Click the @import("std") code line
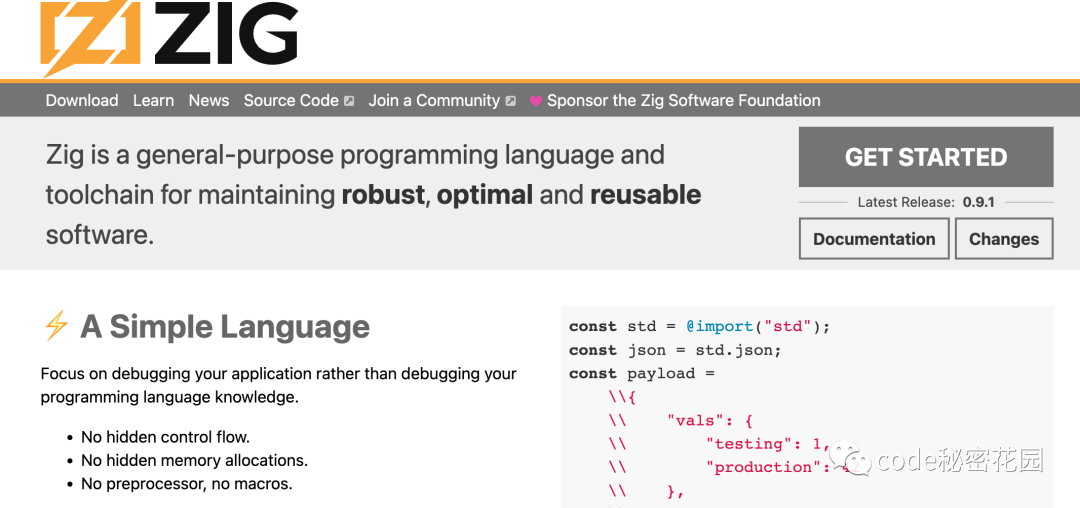The height and width of the screenshot is (508, 1080). 700,326
